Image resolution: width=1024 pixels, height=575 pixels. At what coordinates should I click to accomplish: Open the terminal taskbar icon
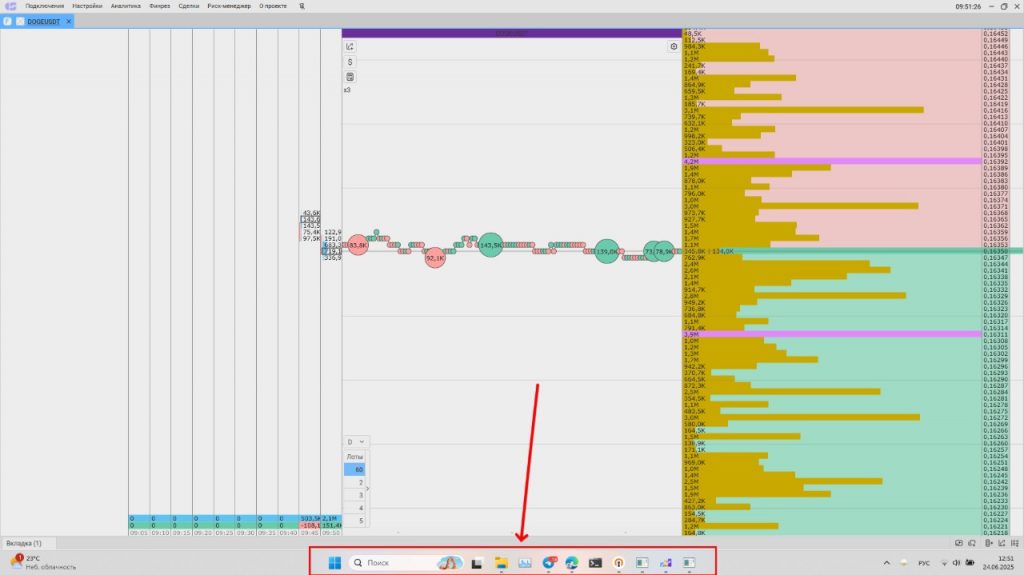tap(595, 563)
